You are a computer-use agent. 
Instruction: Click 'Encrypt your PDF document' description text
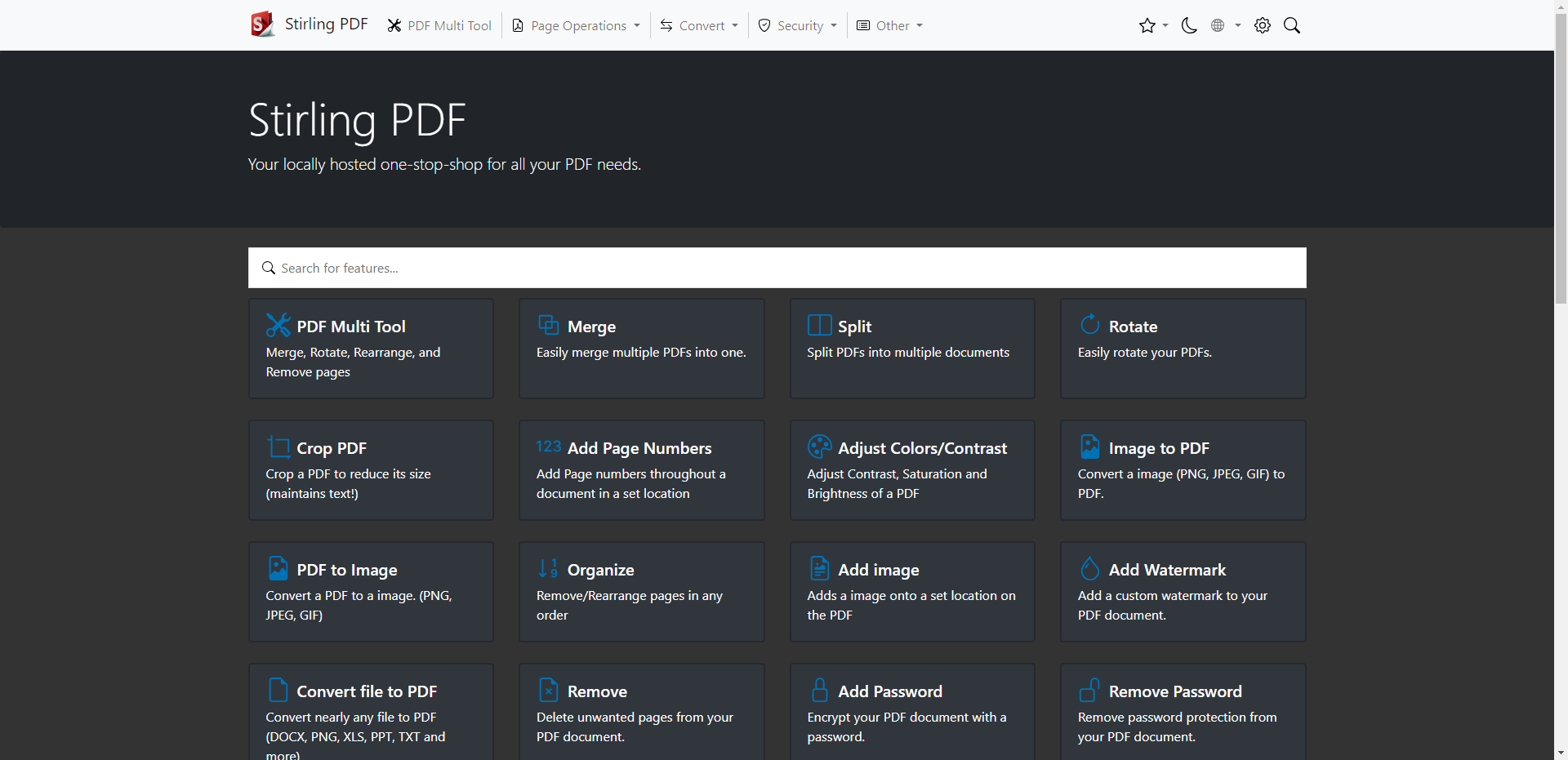coord(906,727)
